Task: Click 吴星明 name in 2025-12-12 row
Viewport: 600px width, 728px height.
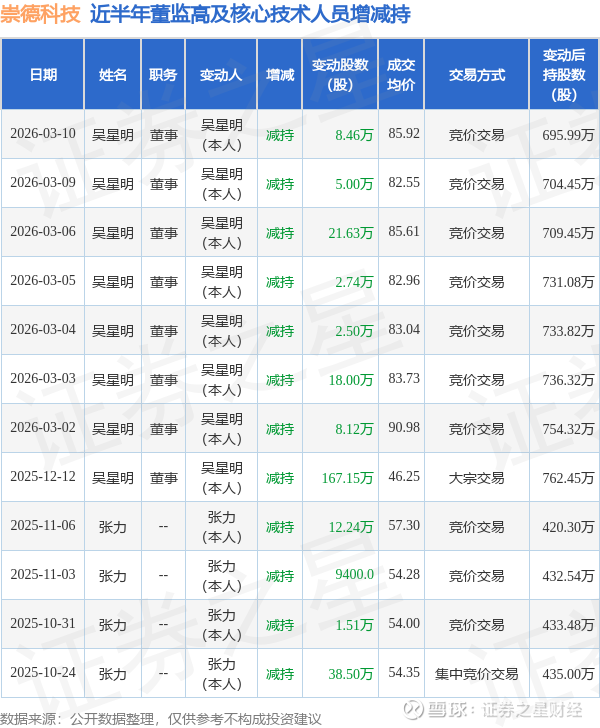Action: [112, 478]
